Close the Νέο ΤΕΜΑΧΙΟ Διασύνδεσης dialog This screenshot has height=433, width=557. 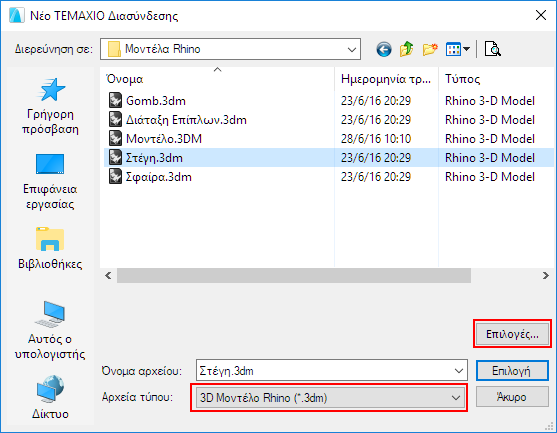541,15
